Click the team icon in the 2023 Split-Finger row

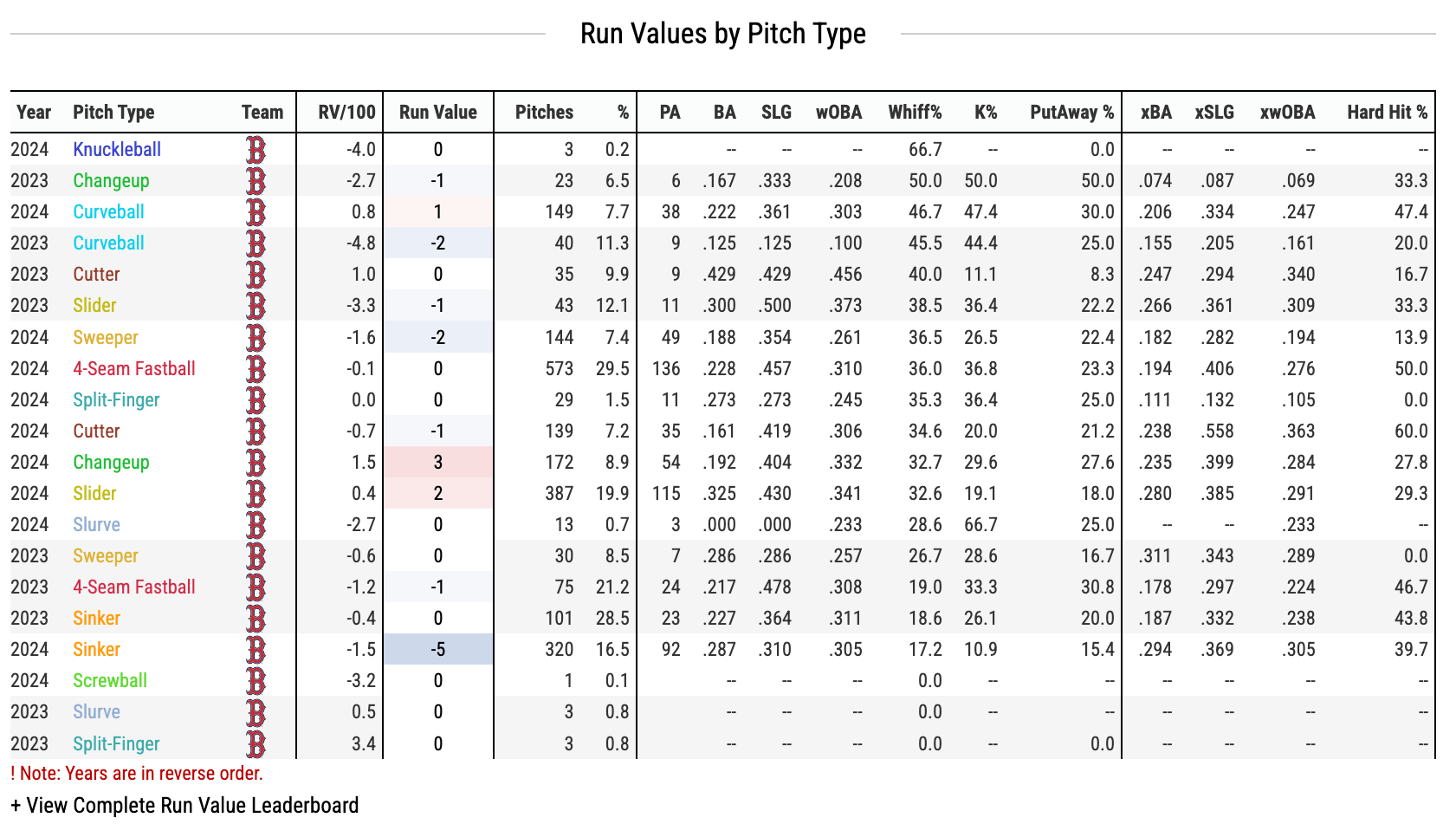256,744
